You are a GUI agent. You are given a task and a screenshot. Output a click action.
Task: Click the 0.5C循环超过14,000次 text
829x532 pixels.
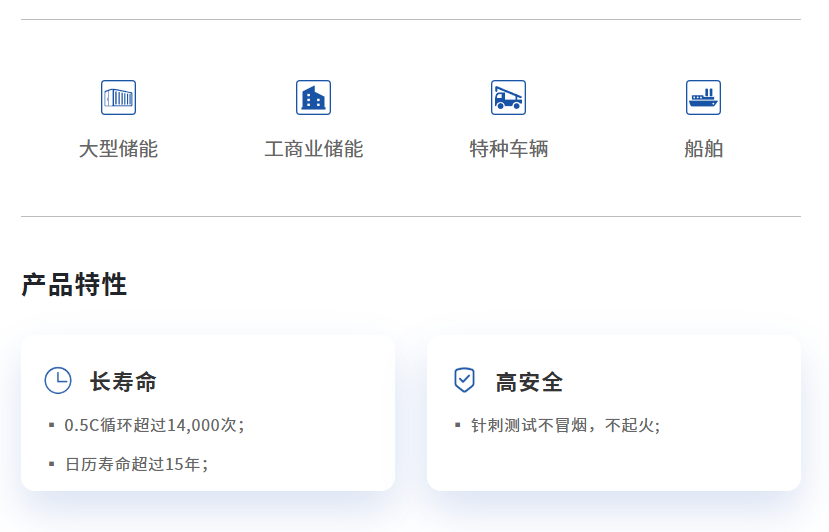154,425
